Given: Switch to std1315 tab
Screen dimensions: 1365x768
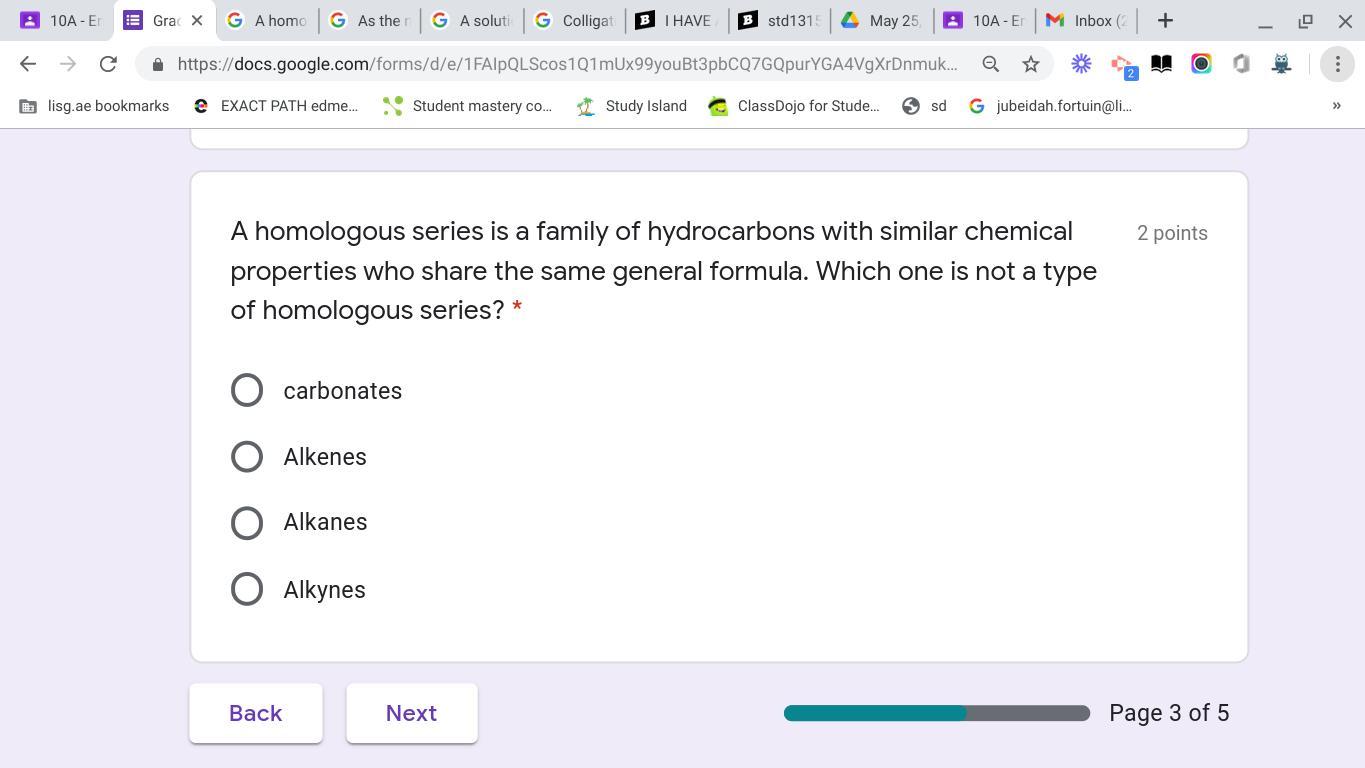Looking at the screenshot, I should pos(779,21).
